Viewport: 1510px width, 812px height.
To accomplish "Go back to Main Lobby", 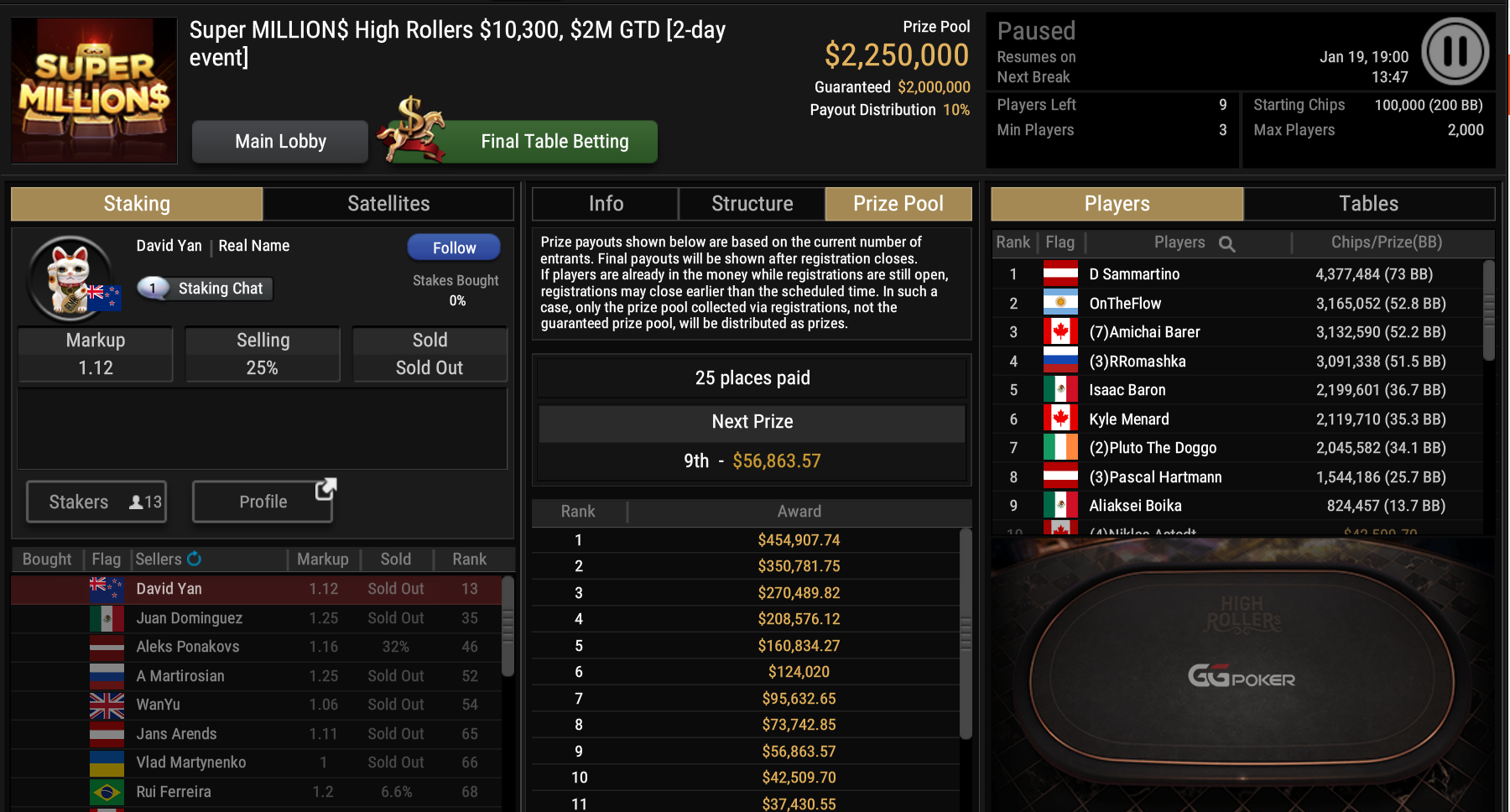I will pos(280,142).
